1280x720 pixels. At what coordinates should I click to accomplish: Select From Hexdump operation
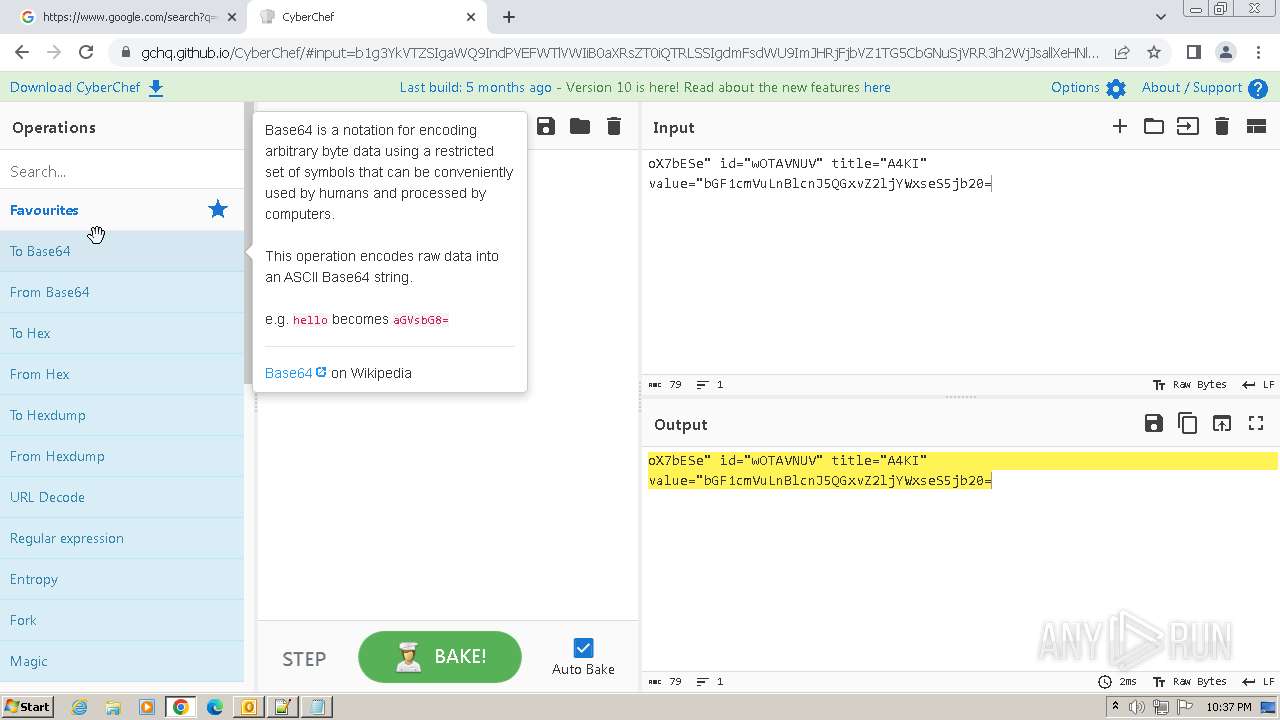tap(122, 456)
